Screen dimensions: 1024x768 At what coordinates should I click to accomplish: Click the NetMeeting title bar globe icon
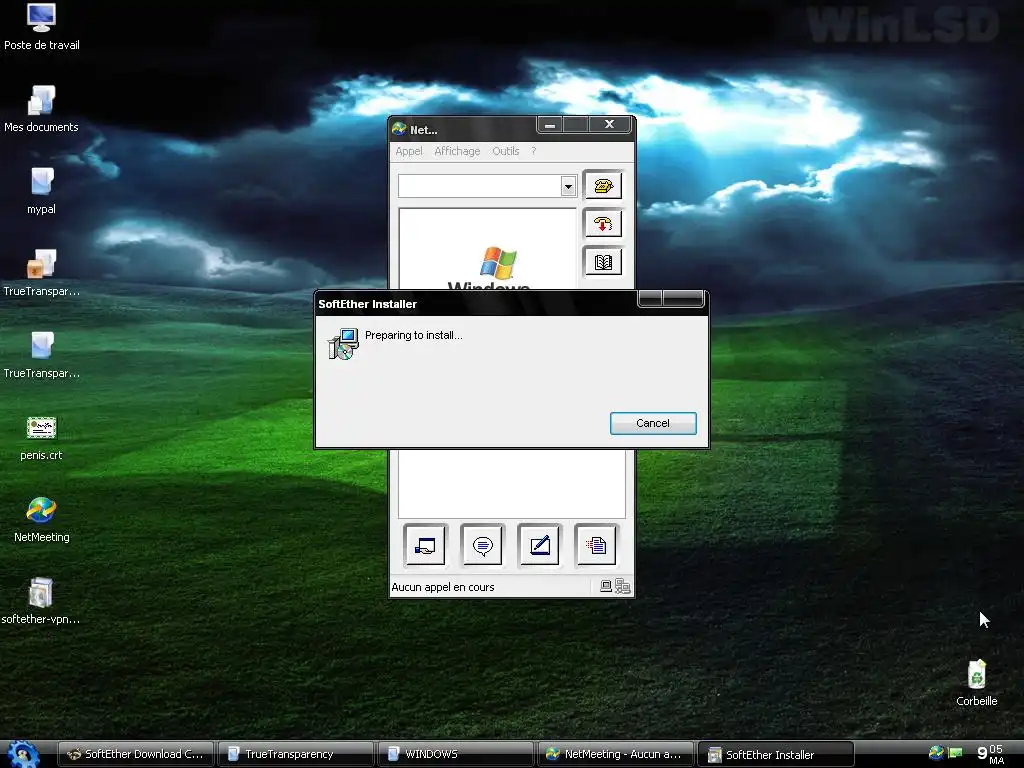coord(399,129)
